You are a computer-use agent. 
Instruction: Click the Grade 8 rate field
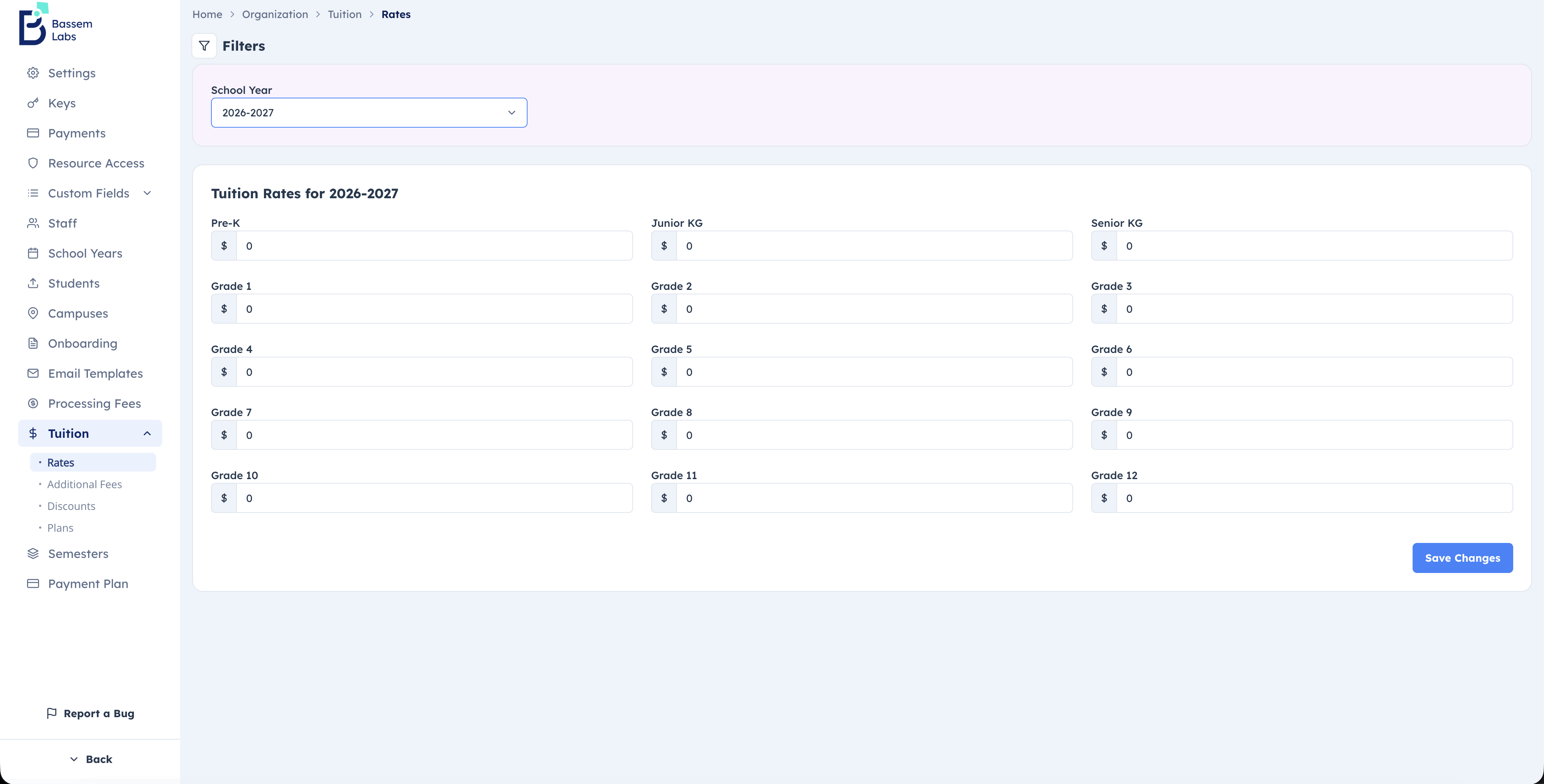pyautogui.click(x=874, y=435)
